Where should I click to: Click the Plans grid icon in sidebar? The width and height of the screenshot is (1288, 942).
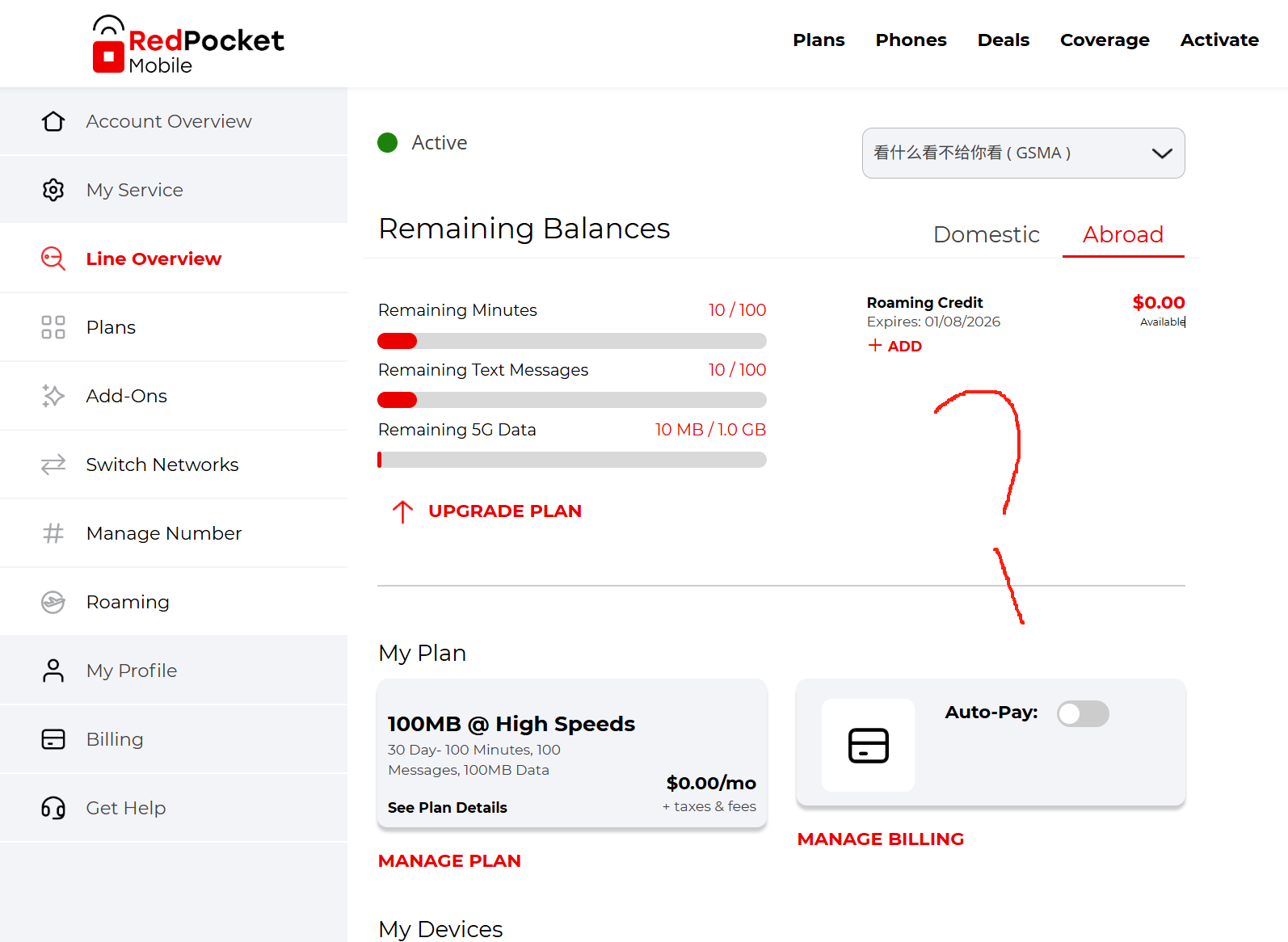53,327
